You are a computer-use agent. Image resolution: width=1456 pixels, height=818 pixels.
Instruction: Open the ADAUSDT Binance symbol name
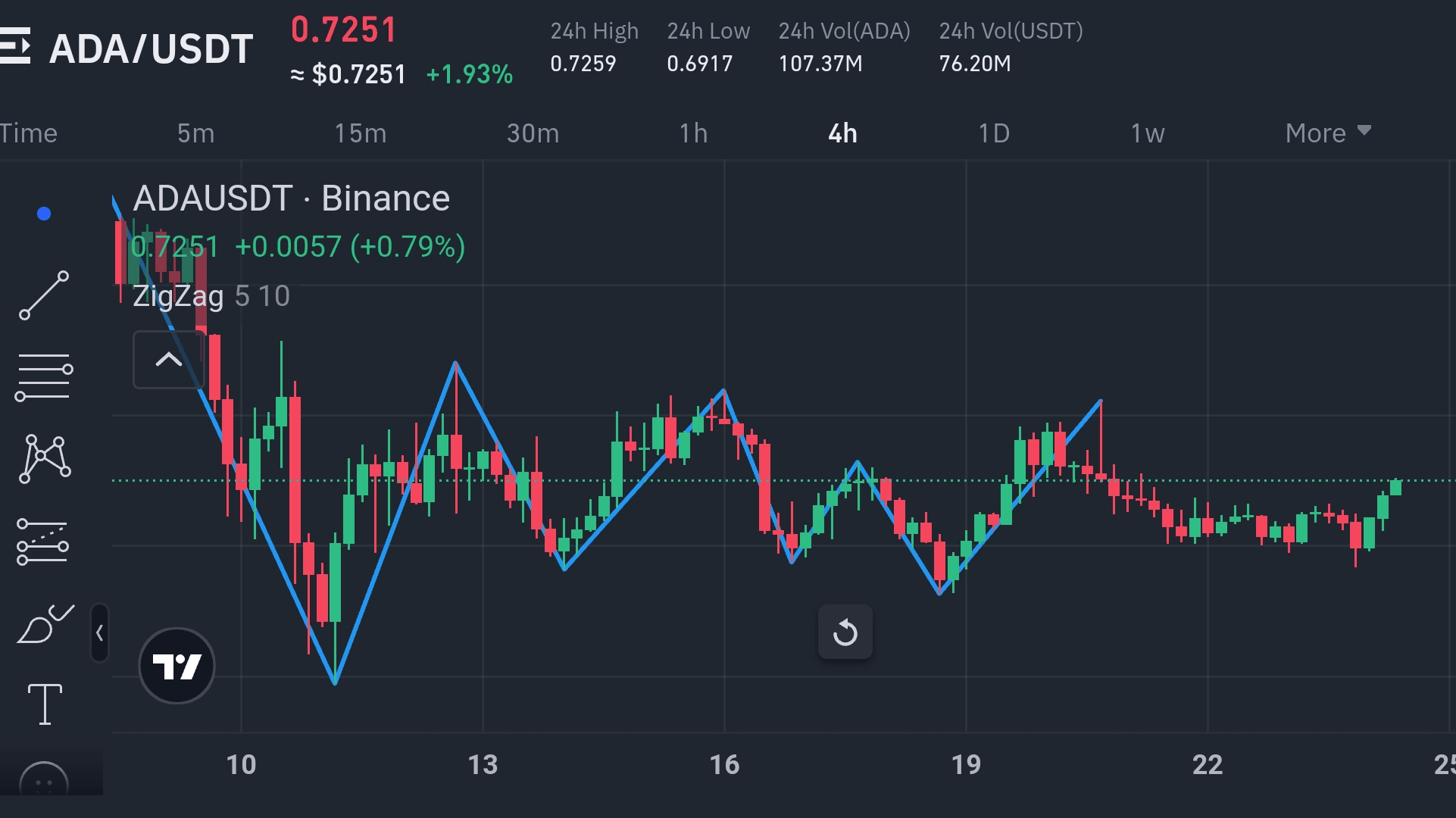pos(290,198)
